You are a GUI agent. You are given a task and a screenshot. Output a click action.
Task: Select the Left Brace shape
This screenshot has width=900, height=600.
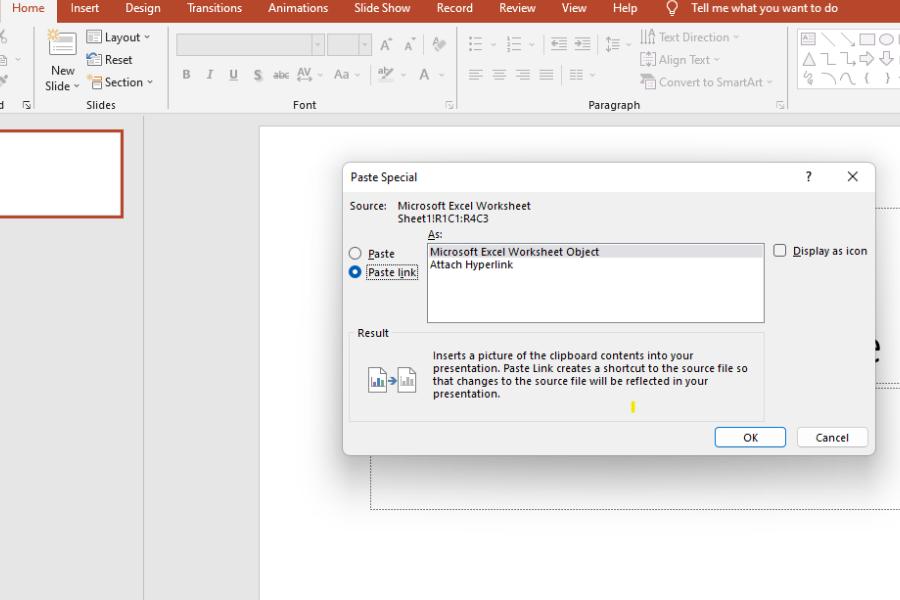pos(867,78)
